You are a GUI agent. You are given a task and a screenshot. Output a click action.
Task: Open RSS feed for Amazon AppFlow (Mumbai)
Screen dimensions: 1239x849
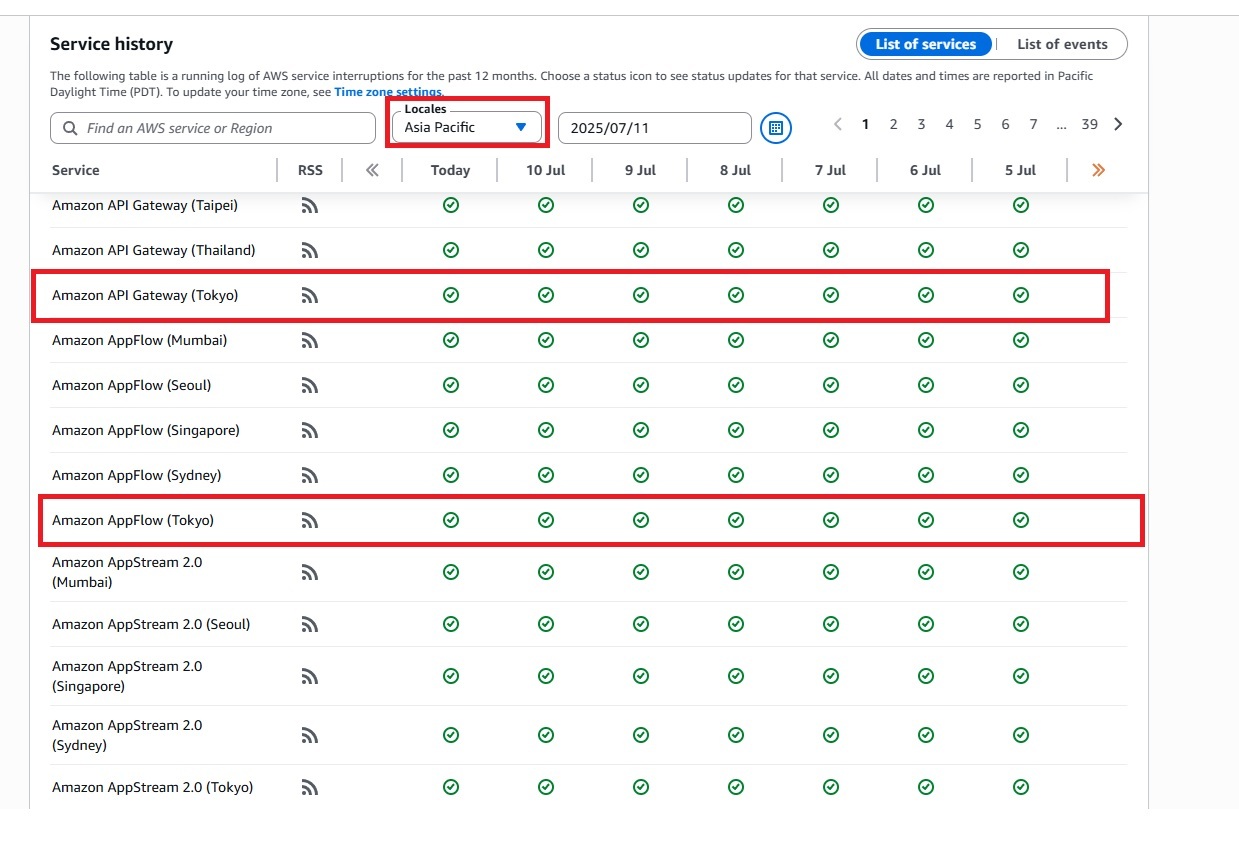tap(310, 341)
